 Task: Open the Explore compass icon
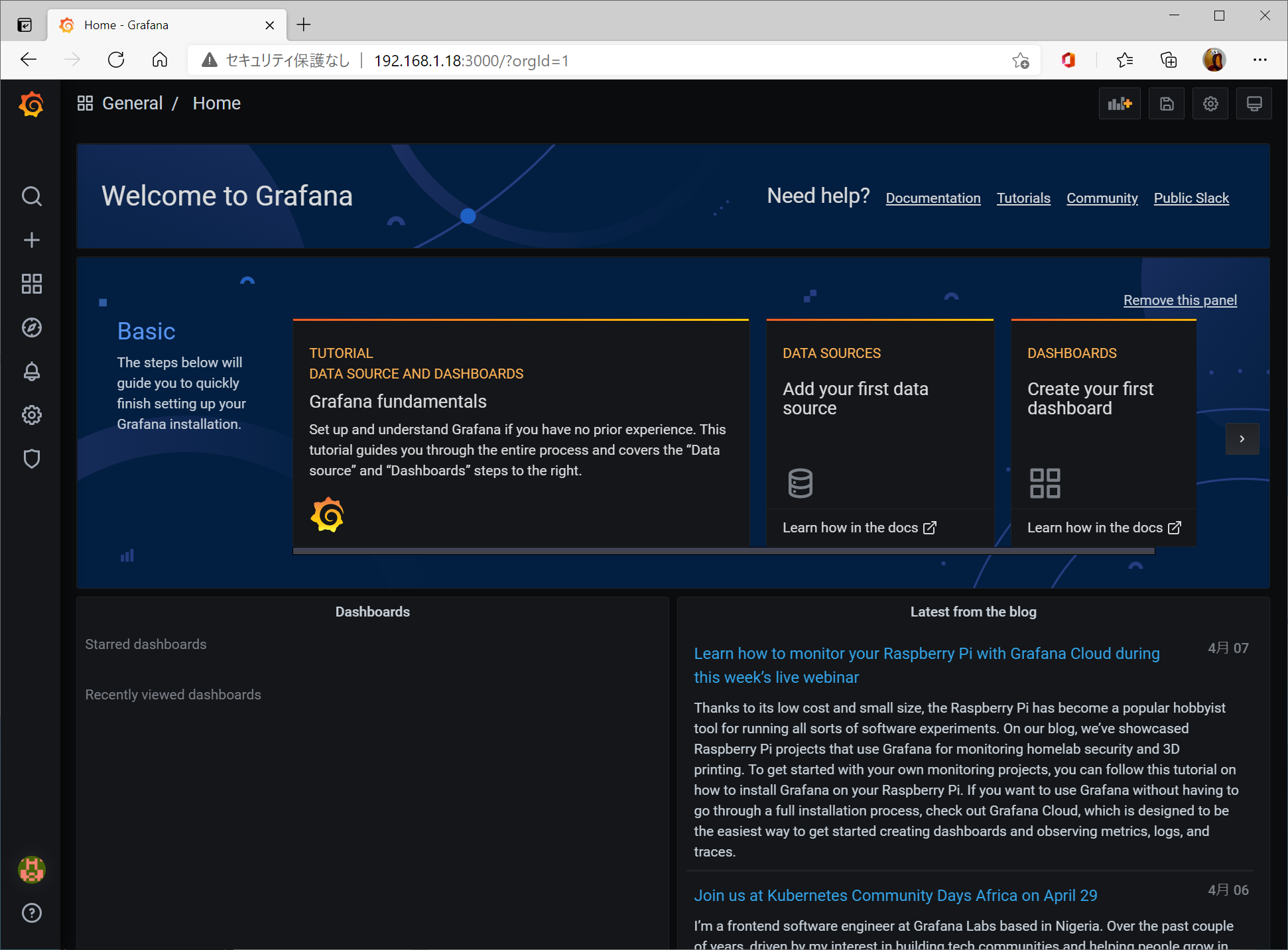click(x=31, y=327)
